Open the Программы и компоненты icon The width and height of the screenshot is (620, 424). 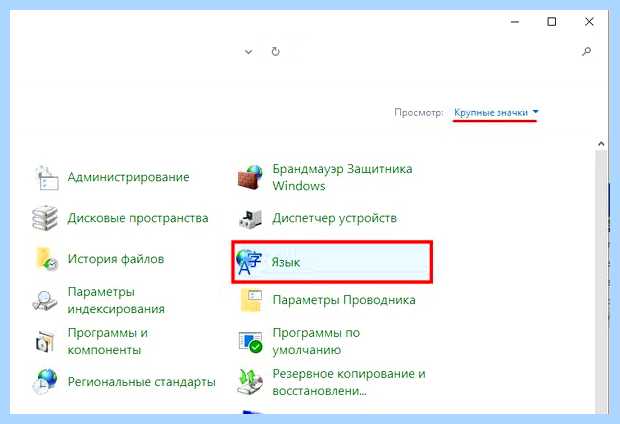pos(45,341)
